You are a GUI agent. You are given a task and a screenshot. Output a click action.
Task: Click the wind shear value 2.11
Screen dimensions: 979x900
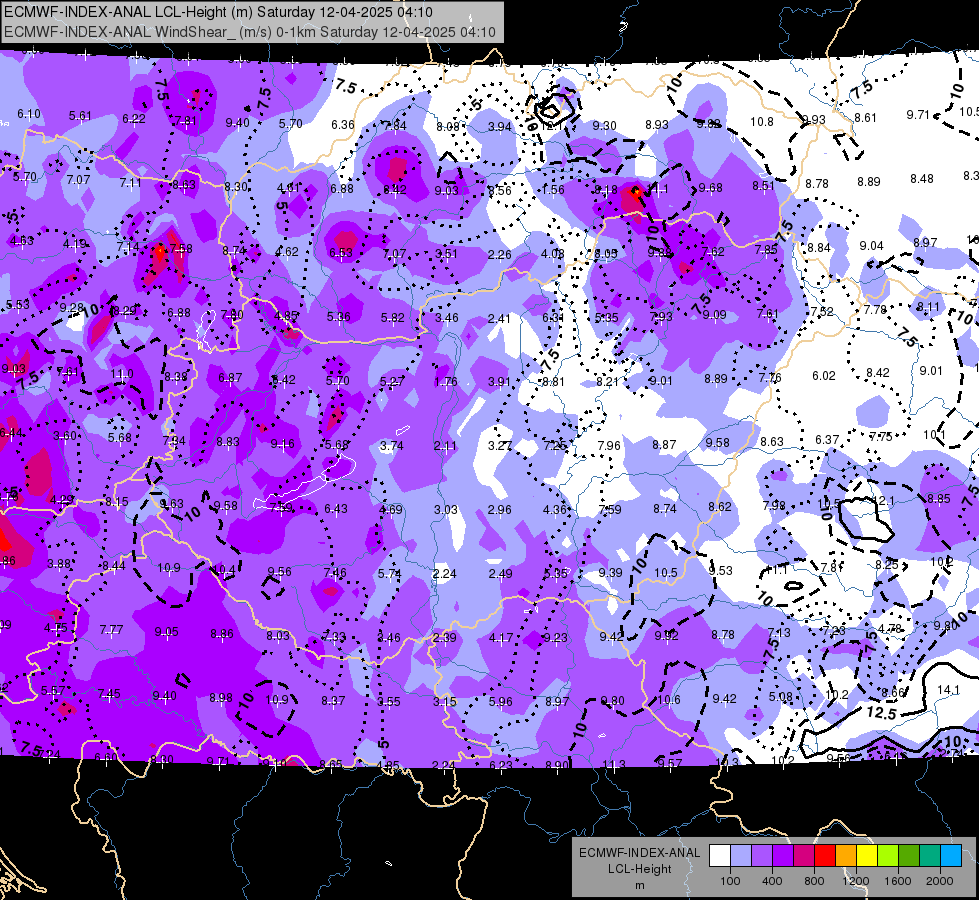(x=445, y=446)
